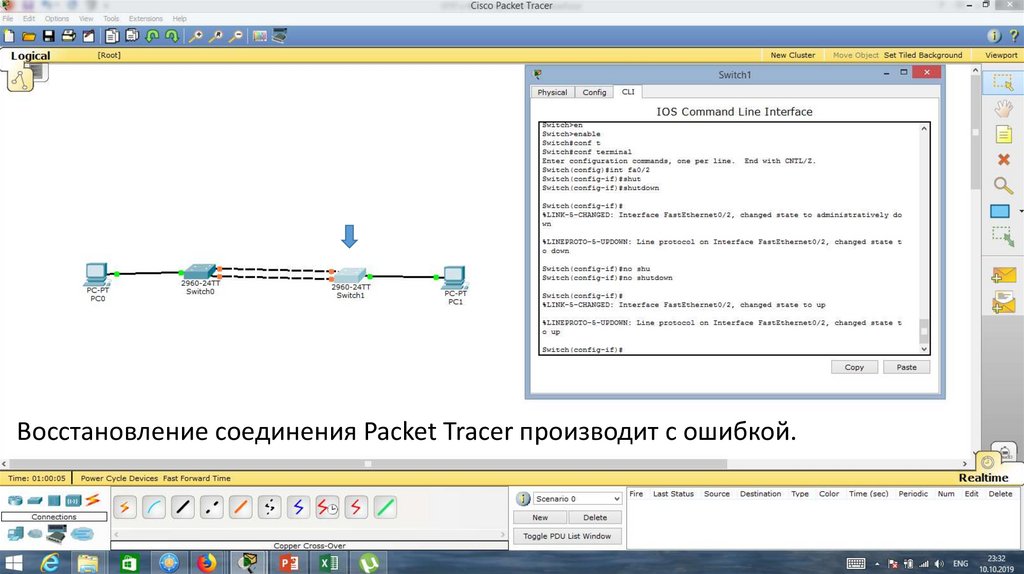Click New scenario button
The width and height of the screenshot is (1024, 574).
coord(540,517)
